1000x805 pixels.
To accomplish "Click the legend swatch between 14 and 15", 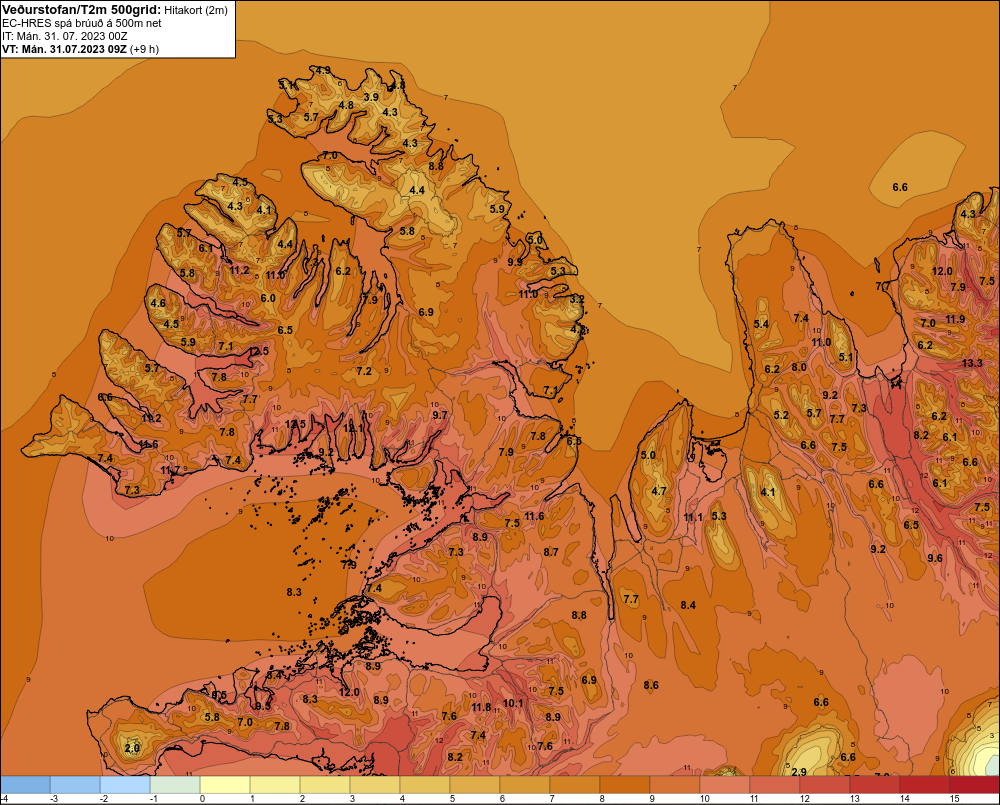I will pyautogui.click(x=925, y=785).
